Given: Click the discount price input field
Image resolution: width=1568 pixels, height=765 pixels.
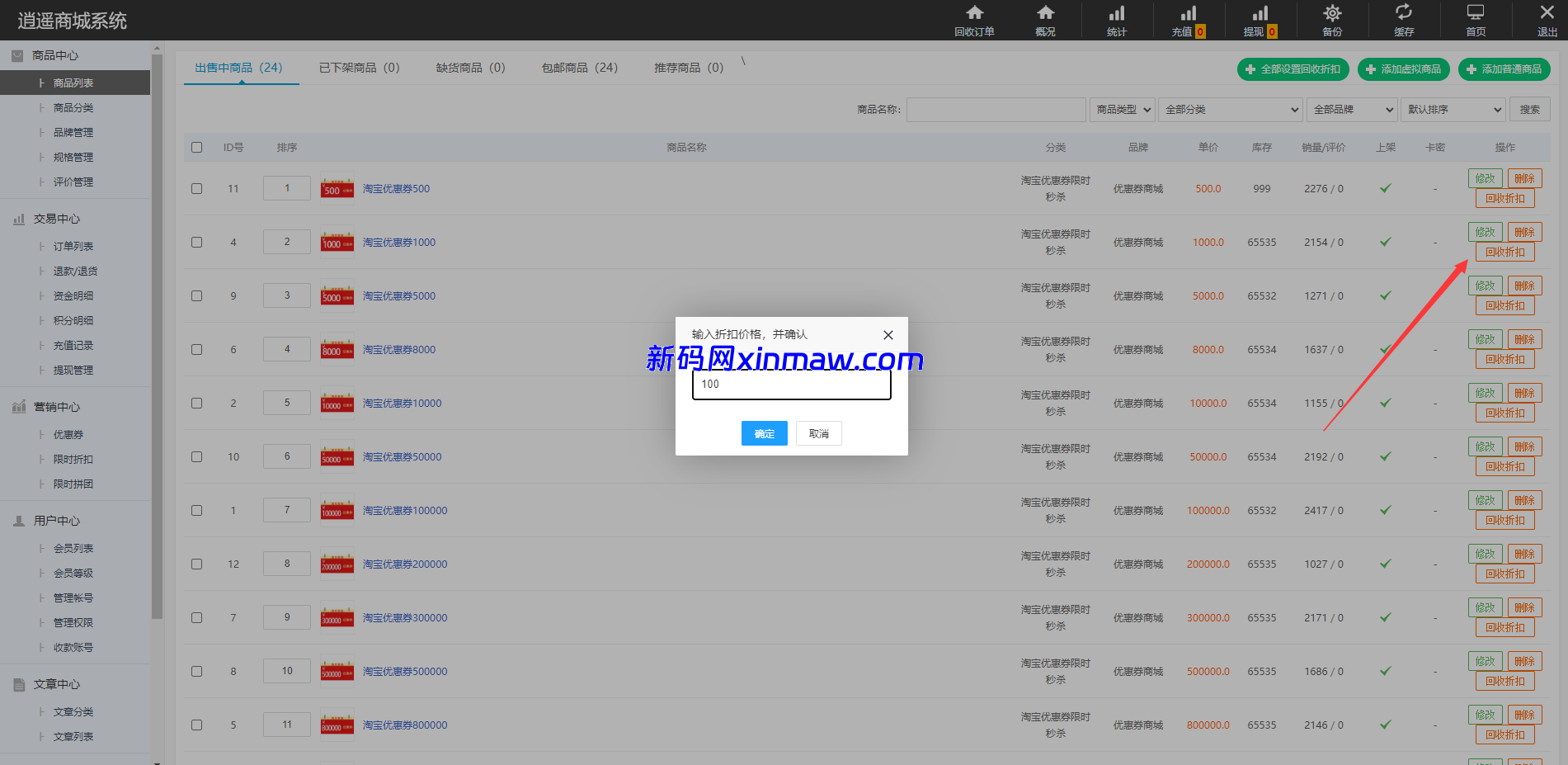Looking at the screenshot, I should tap(791, 385).
